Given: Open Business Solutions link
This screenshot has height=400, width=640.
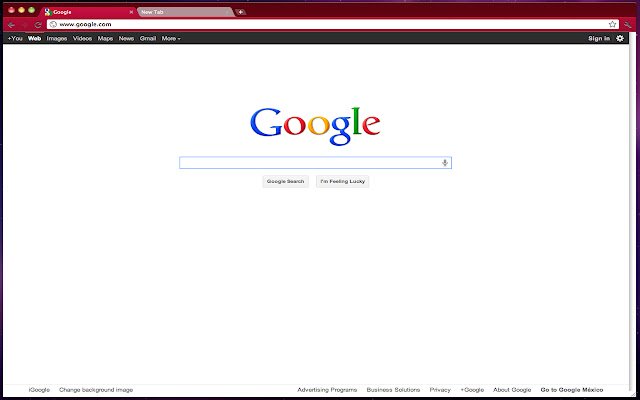Looking at the screenshot, I should point(393,390).
